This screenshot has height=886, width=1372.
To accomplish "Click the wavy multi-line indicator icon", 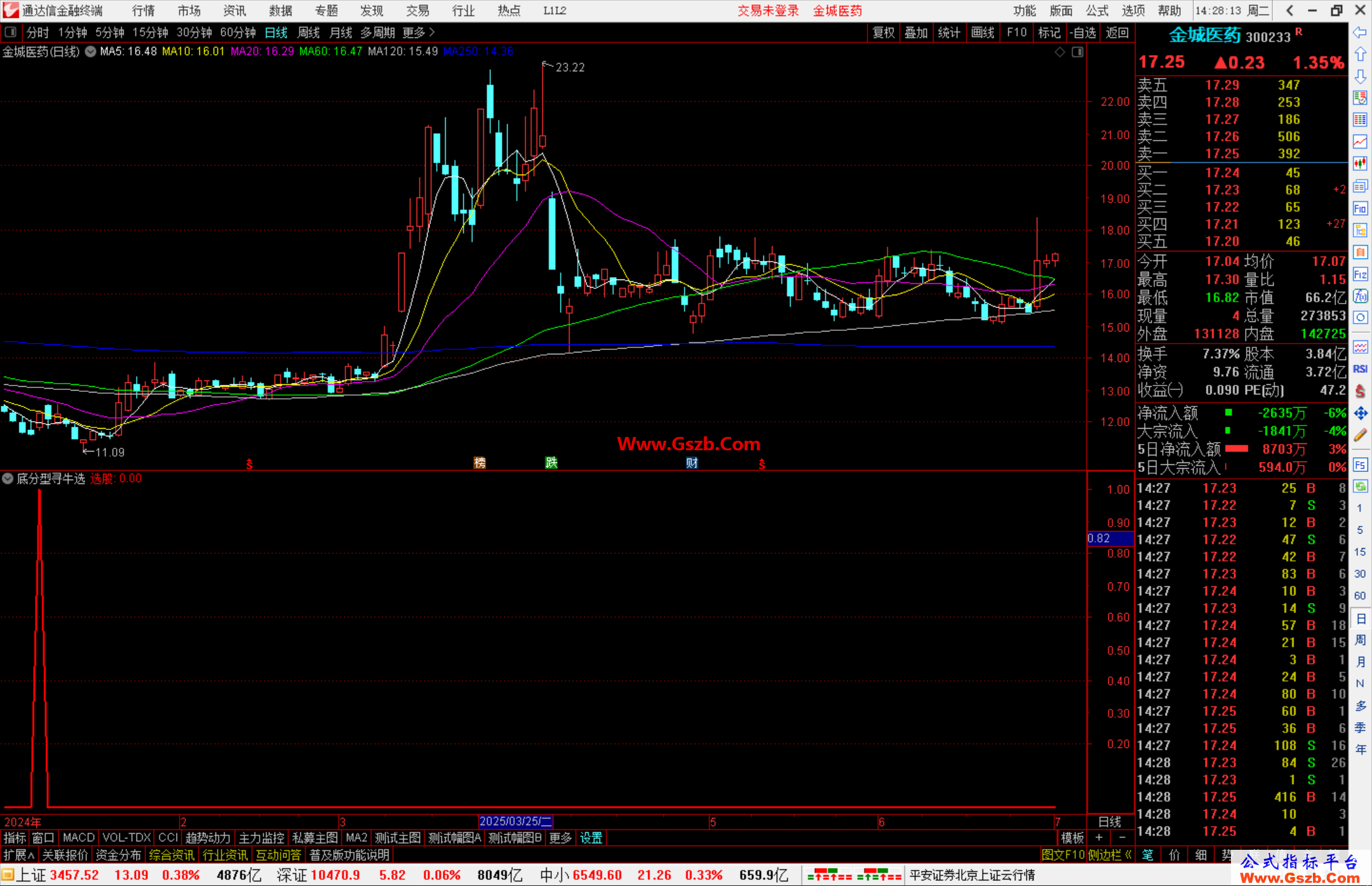I will coord(1360,347).
